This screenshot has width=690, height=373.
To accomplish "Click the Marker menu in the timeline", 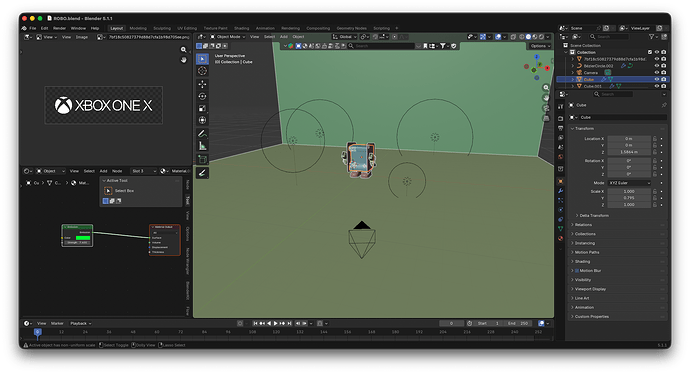I will pyautogui.click(x=57, y=323).
